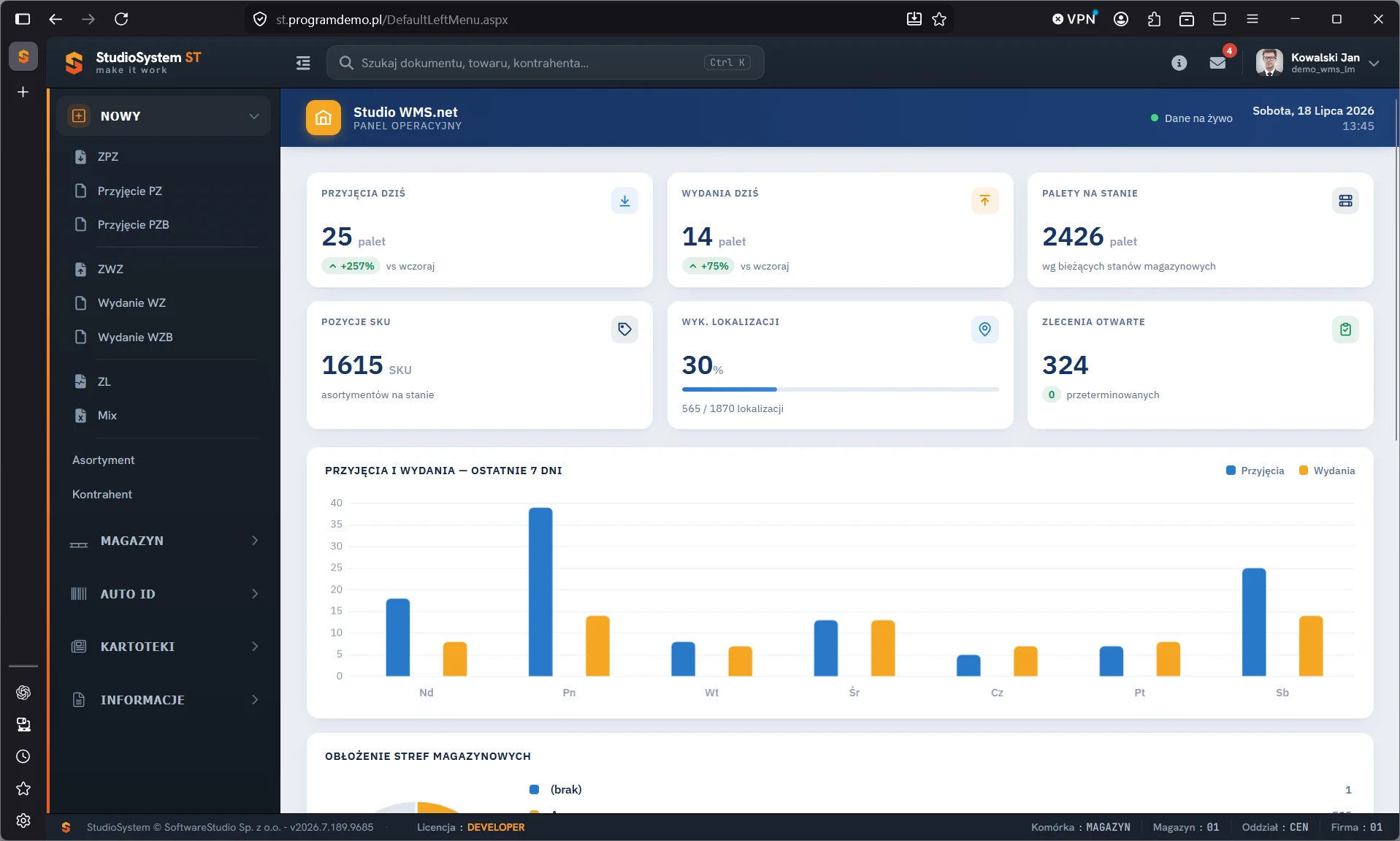Screen dimensions: 1400x841
Task: Collapse the left menu with the hamburger icon
Action: tap(303, 63)
